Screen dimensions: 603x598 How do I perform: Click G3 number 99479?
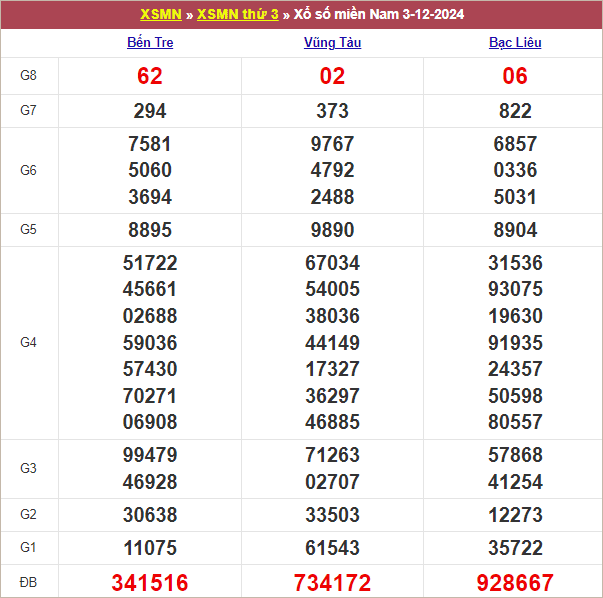[150, 455]
